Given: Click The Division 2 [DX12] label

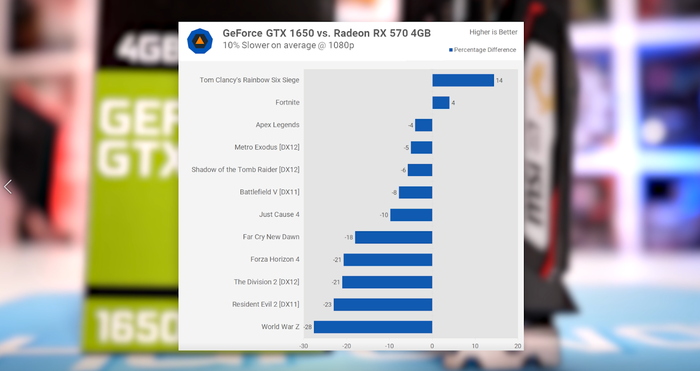Looking at the screenshot, I should click(x=267, y=282).
